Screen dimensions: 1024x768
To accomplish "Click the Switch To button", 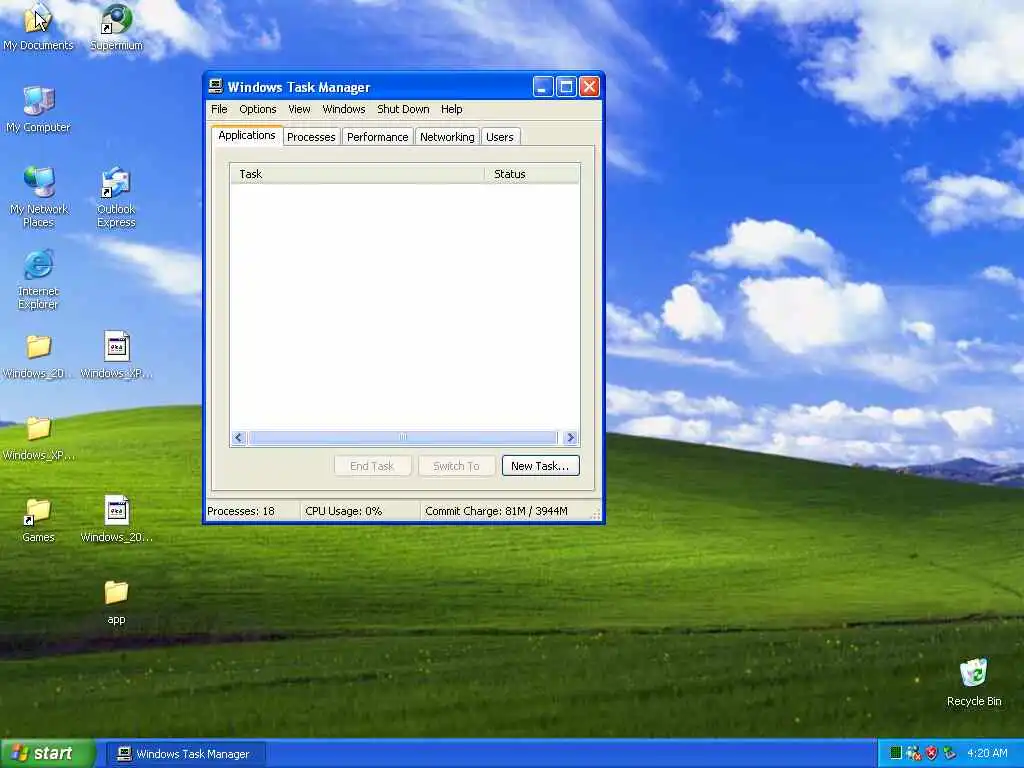I will [x=456, y=466].
